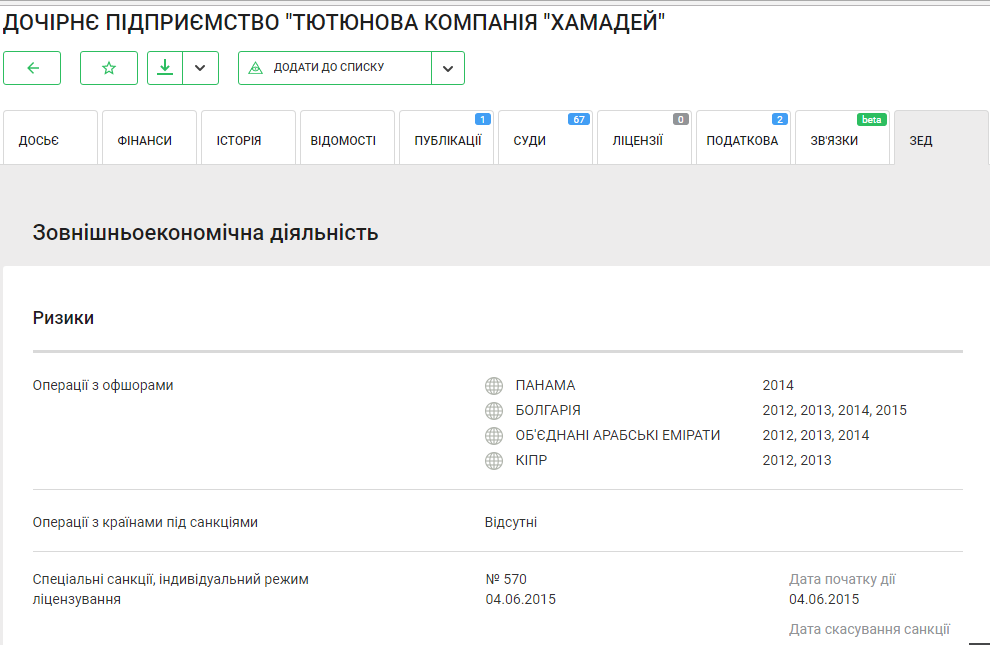The width and height of the screenshot is (990, 645).
Task: Open the ІСТОРІЯ tab
Action: (239, 141)
